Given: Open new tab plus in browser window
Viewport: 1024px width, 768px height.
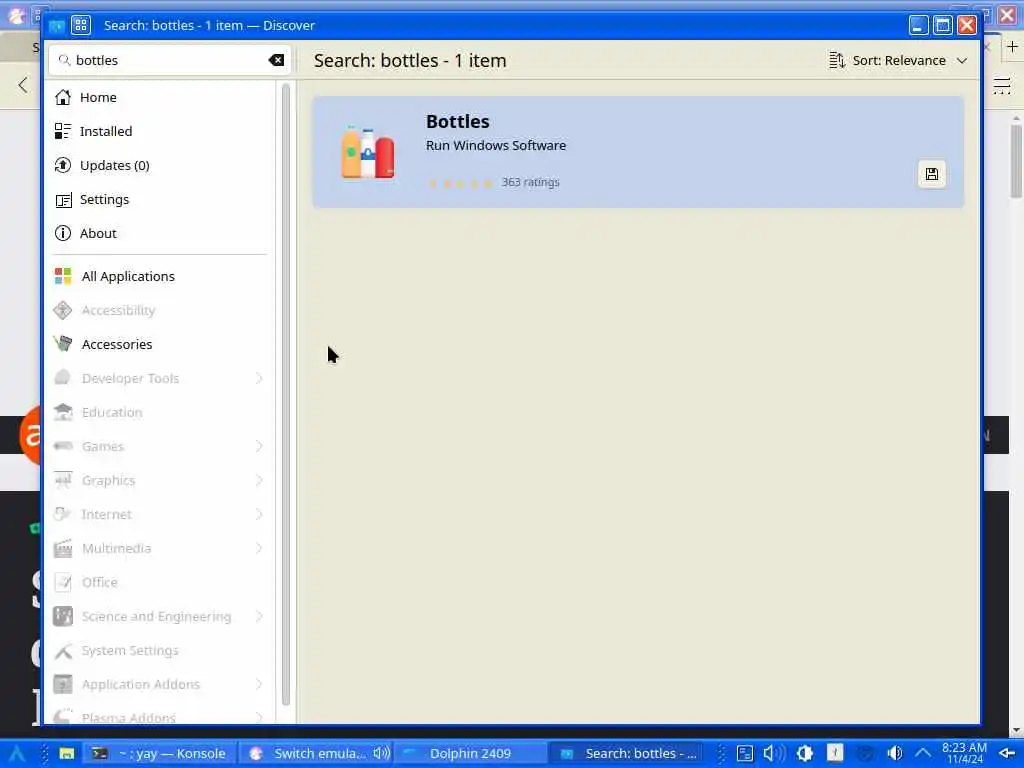Looking at the screenshot, I should coord(1012,47).
